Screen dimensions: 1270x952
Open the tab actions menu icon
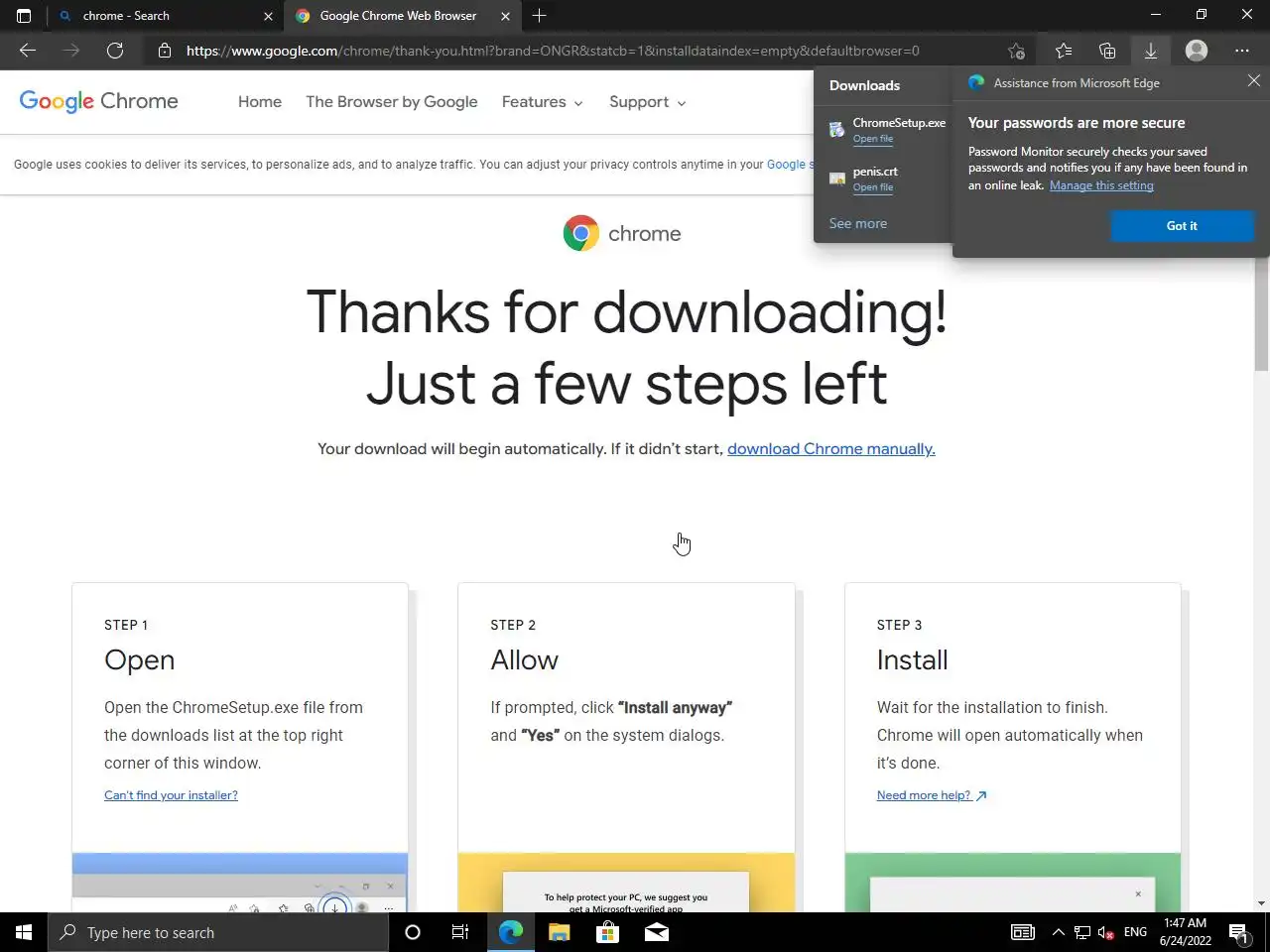(x=24, y=16)
